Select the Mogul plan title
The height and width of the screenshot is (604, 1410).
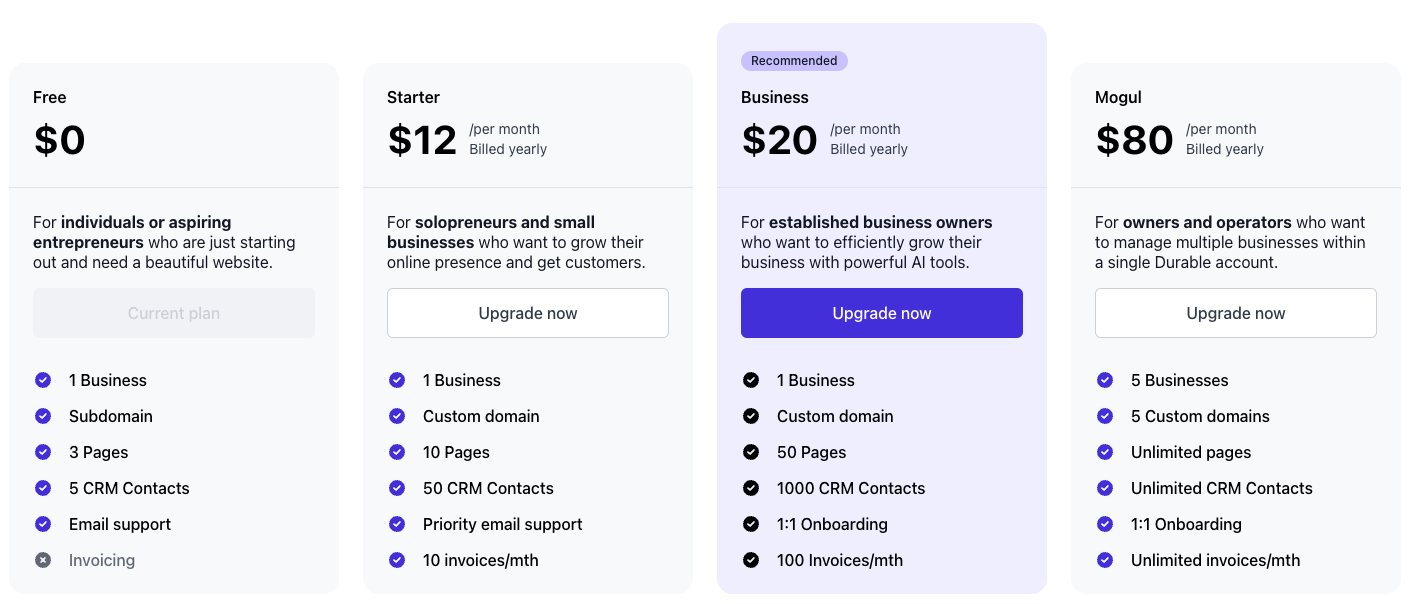[1118, 97]
